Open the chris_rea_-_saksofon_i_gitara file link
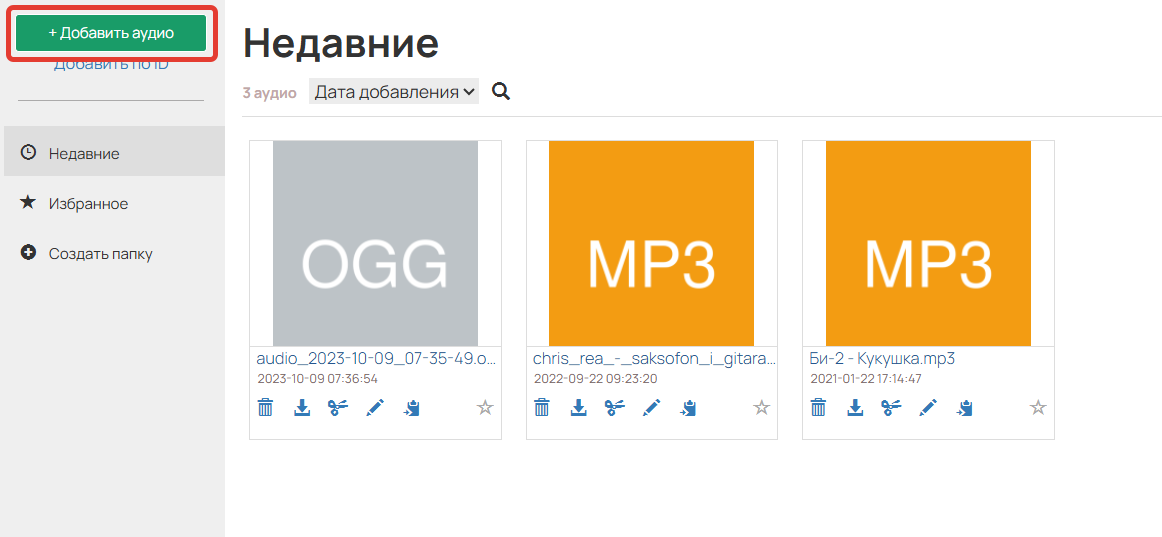Viewport: 1162px width, 537px height. [x=654, y=359]
